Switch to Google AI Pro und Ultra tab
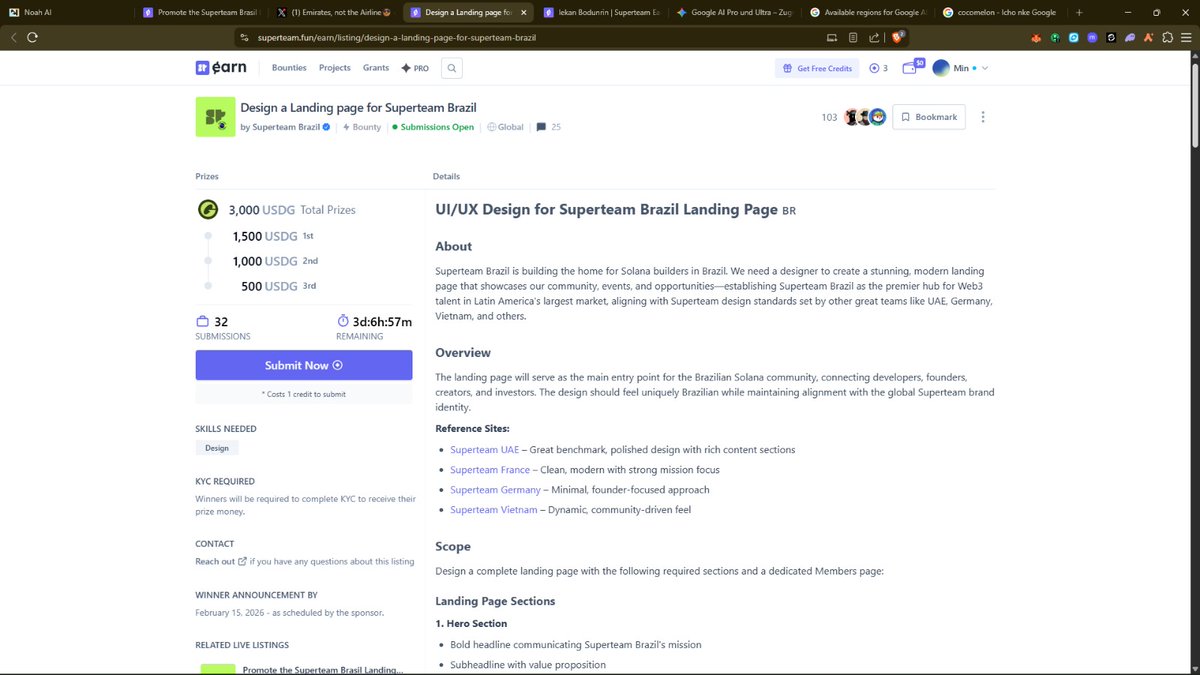This screenshot has height=675, width=1200. click(x=733, y=12)
